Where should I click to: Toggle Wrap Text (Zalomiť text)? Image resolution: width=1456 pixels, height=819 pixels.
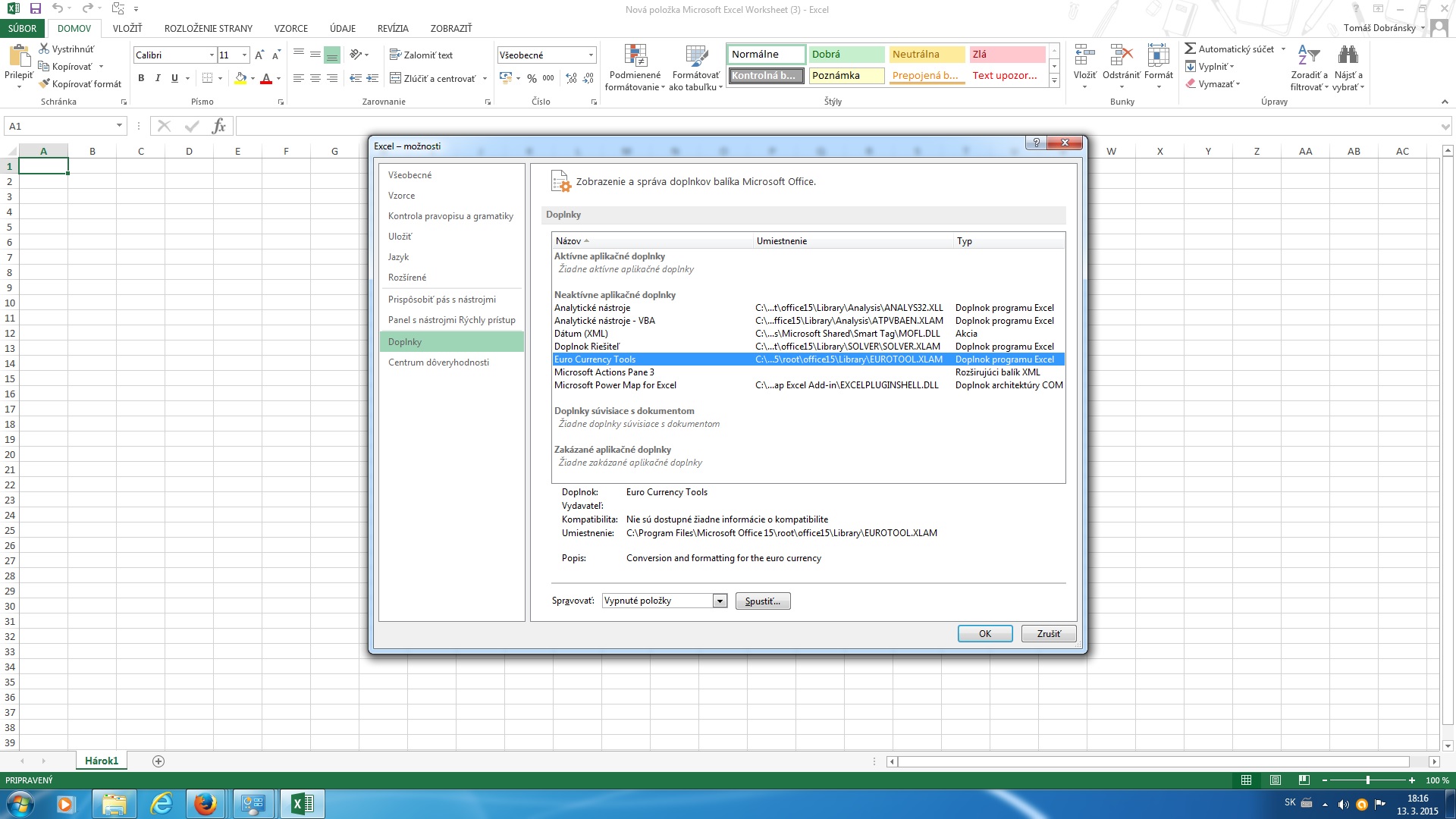click(x=421, y=55)
